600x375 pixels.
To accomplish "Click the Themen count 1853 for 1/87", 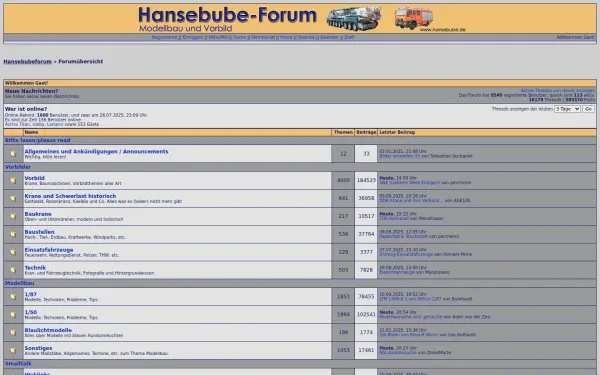I will [343, 297].
